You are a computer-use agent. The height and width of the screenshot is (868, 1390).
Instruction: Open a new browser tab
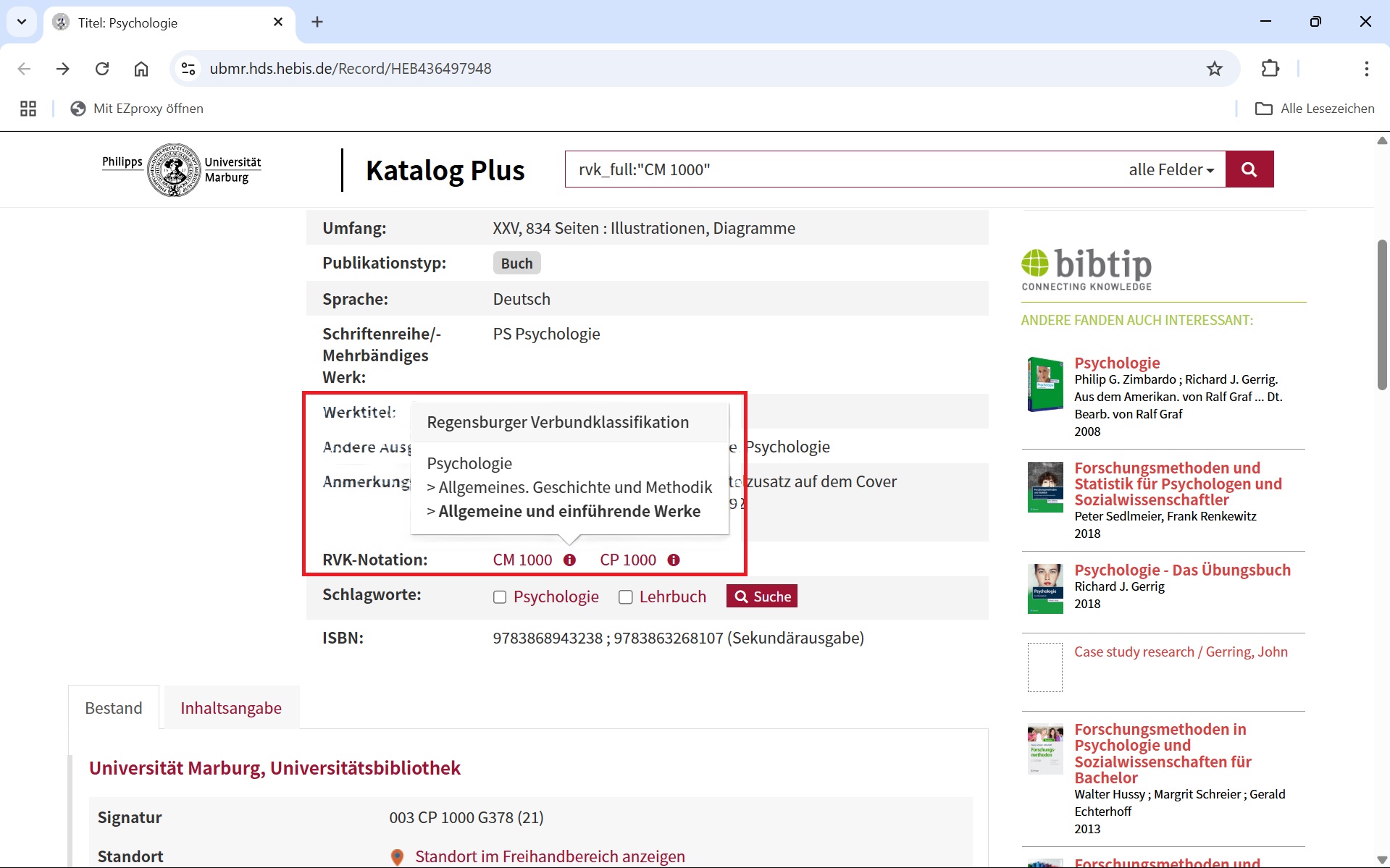[x=317, y=22]
